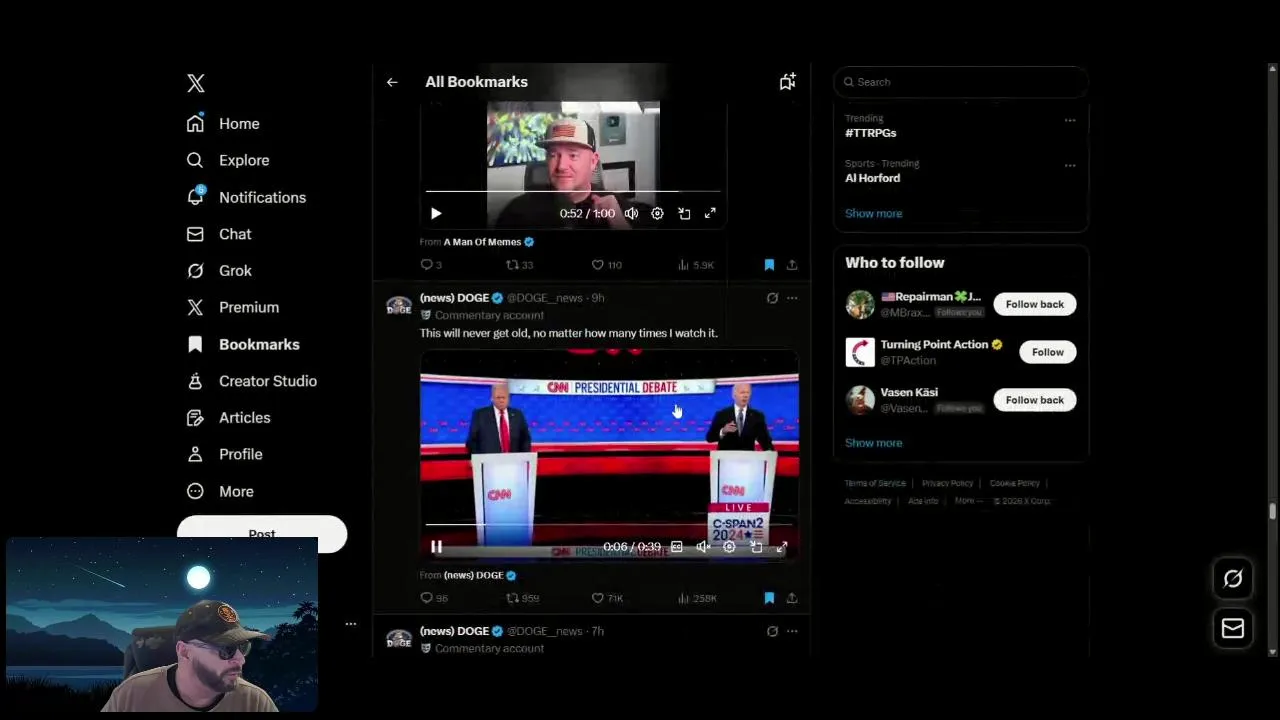Open more options on 9h DOGE post
The width and height of the screenshot is (1280, 720).
point(792,298)
